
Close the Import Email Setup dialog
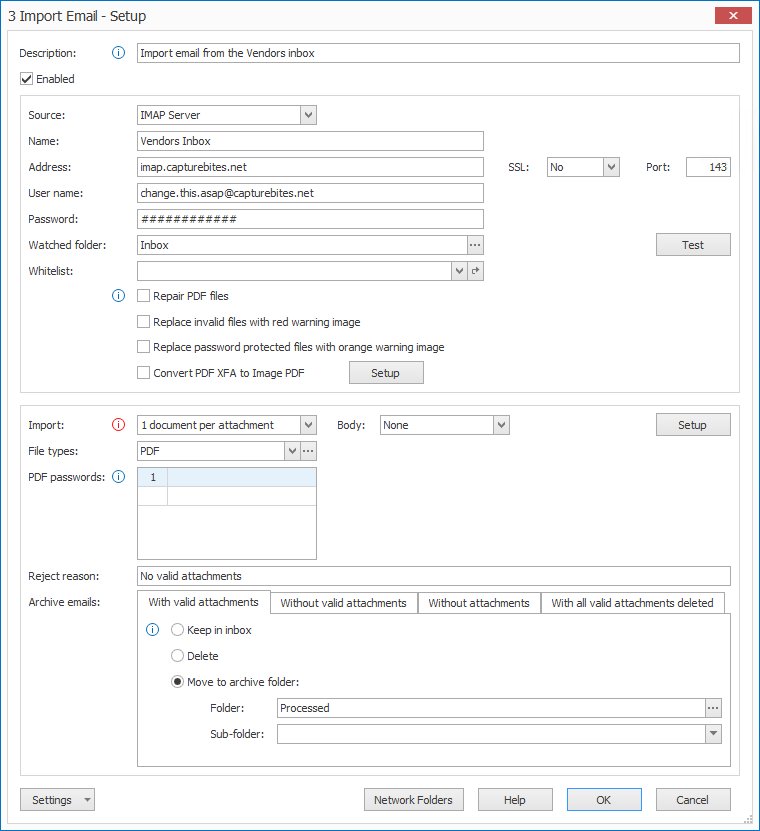(733, 15)
